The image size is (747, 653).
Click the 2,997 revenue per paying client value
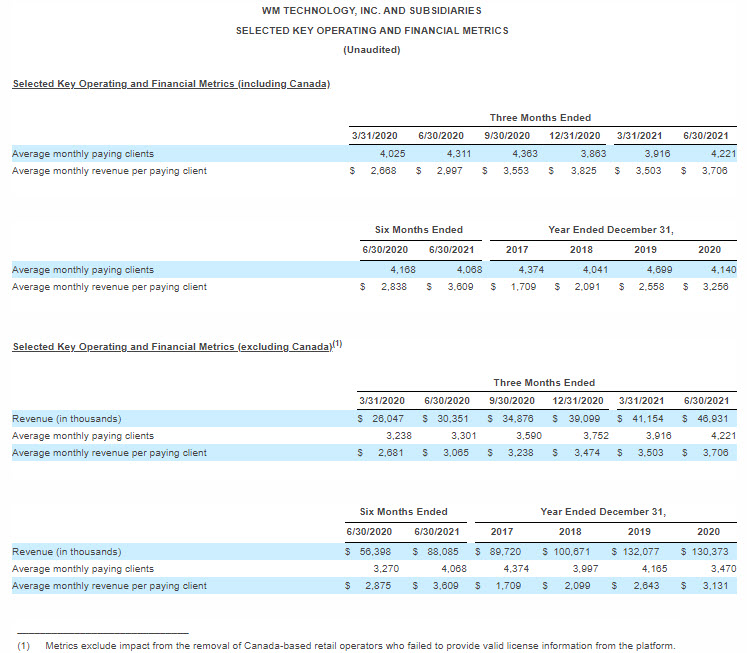(x=449, y=171)
